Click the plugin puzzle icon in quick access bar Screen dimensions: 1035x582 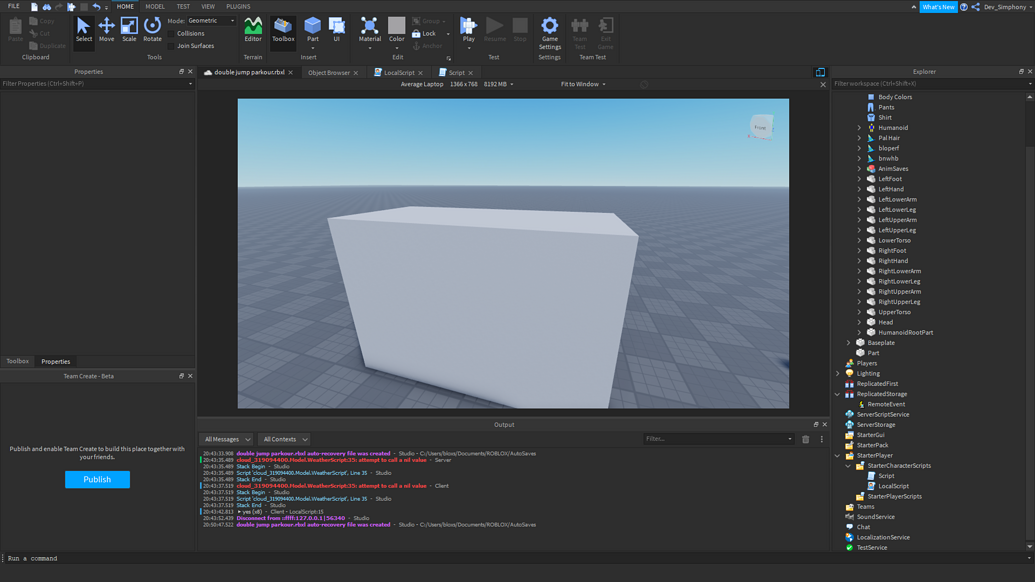tap(71, 7)
